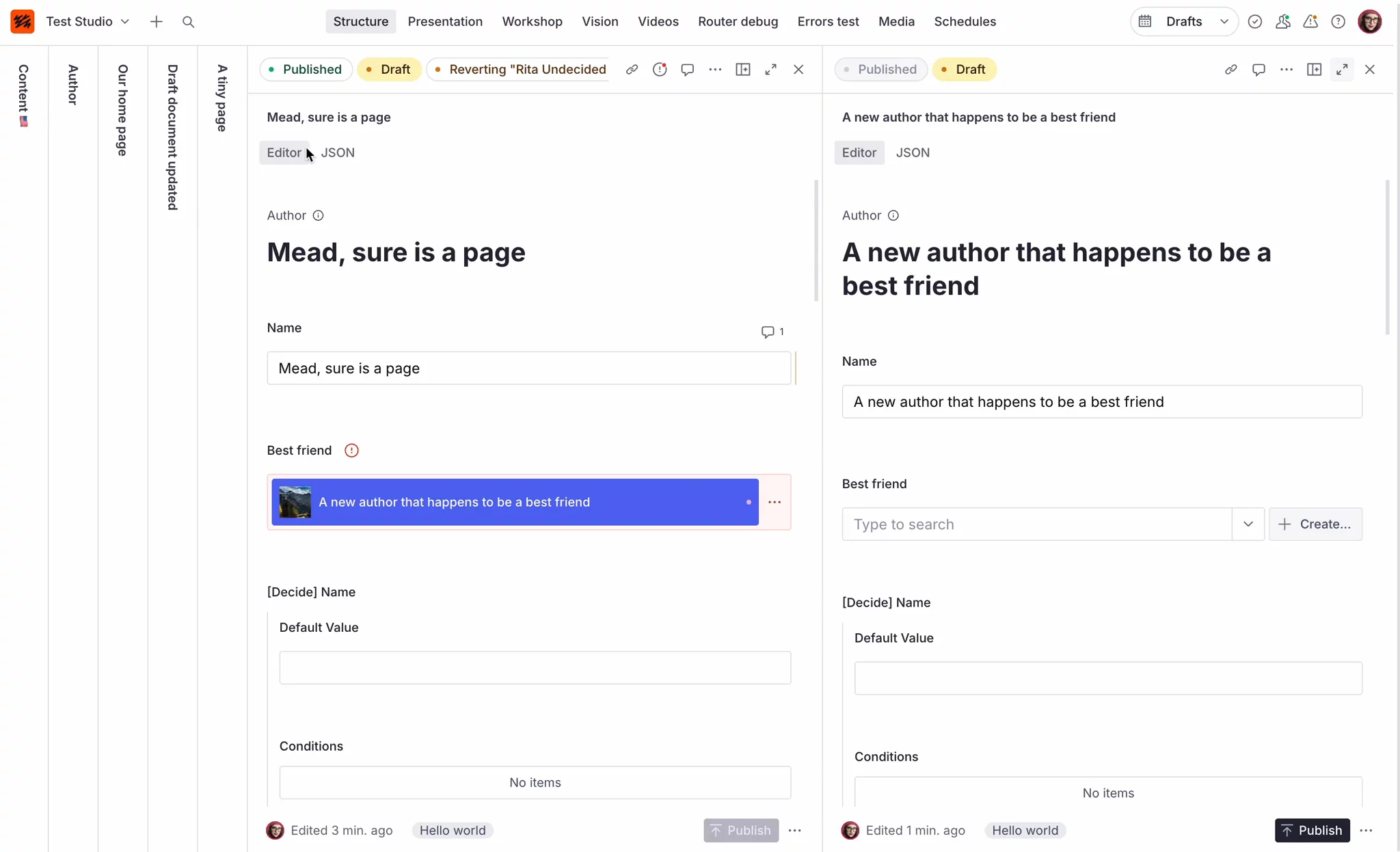
Task: Open validation warnings icon in left pane
Action: tap(660, 69)
